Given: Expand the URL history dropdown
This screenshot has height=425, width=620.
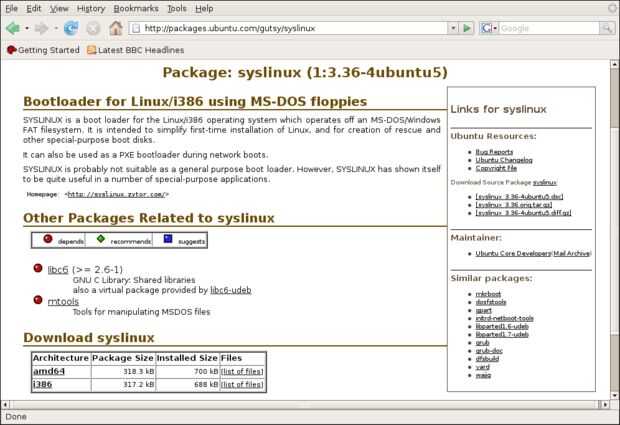Looking at the screenshot, I should click(x=453, y=28).
